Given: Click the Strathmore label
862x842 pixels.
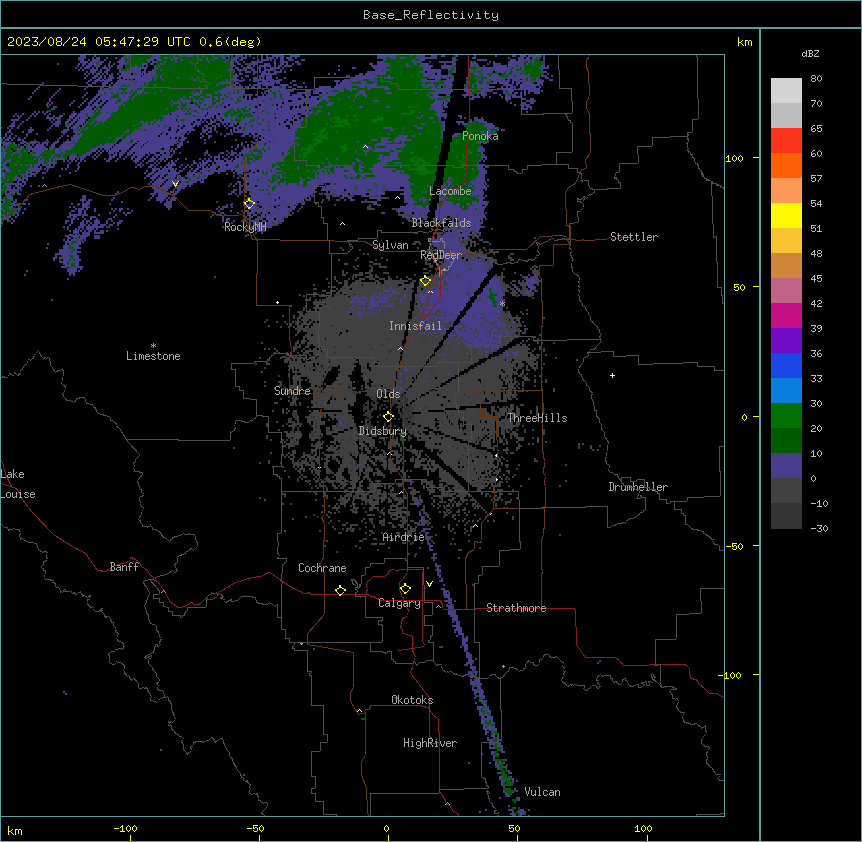Looking at the screenshot, I should 516,608.
